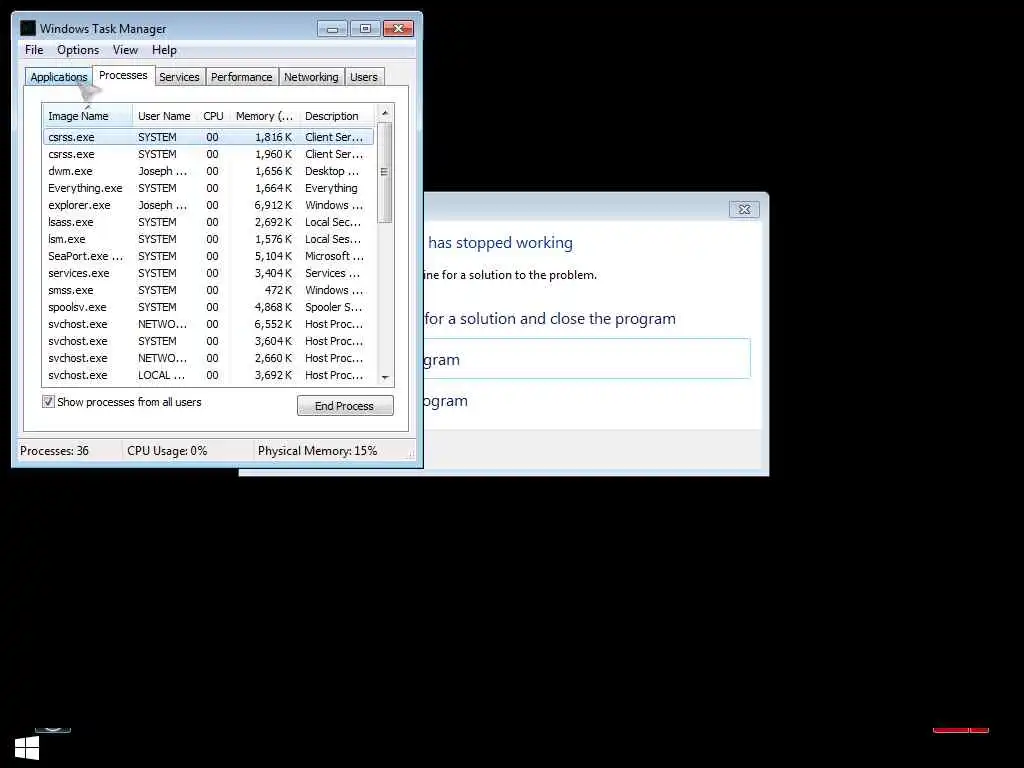1024x768 pixels.
Task: Open the Options menu
Action: click(x=78, y=50)
